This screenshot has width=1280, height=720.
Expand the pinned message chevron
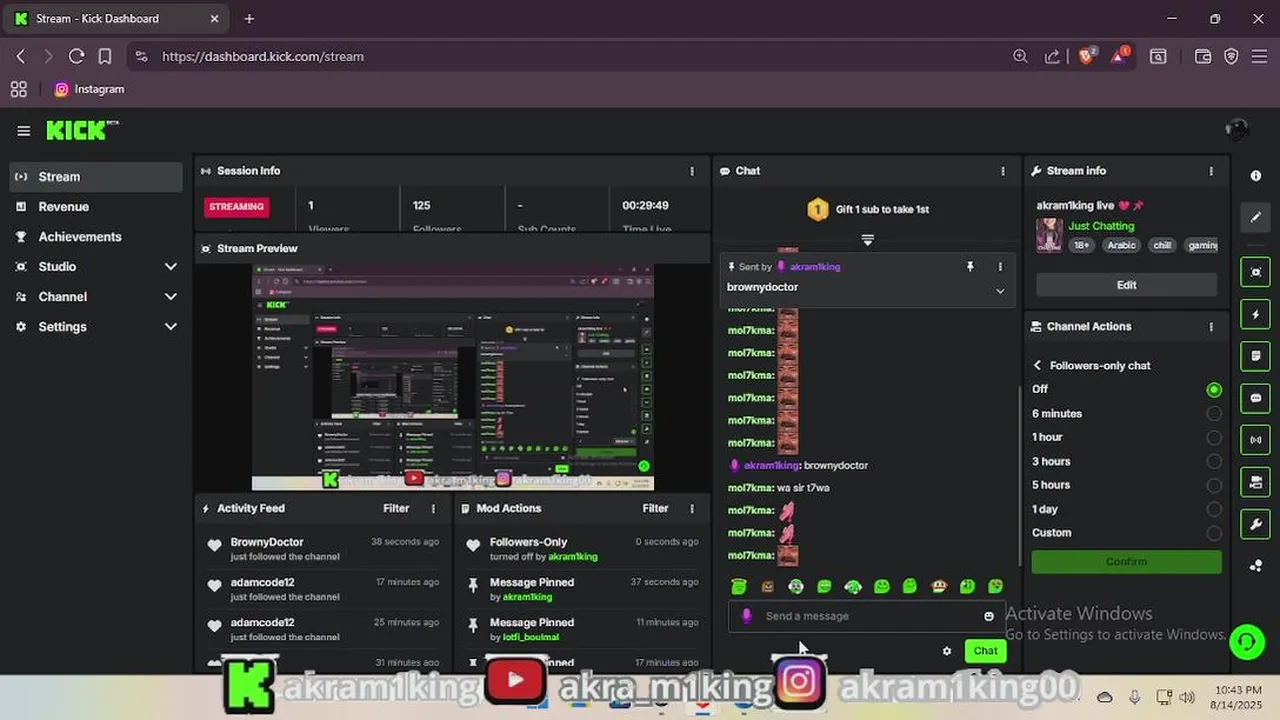point(1000,291)
